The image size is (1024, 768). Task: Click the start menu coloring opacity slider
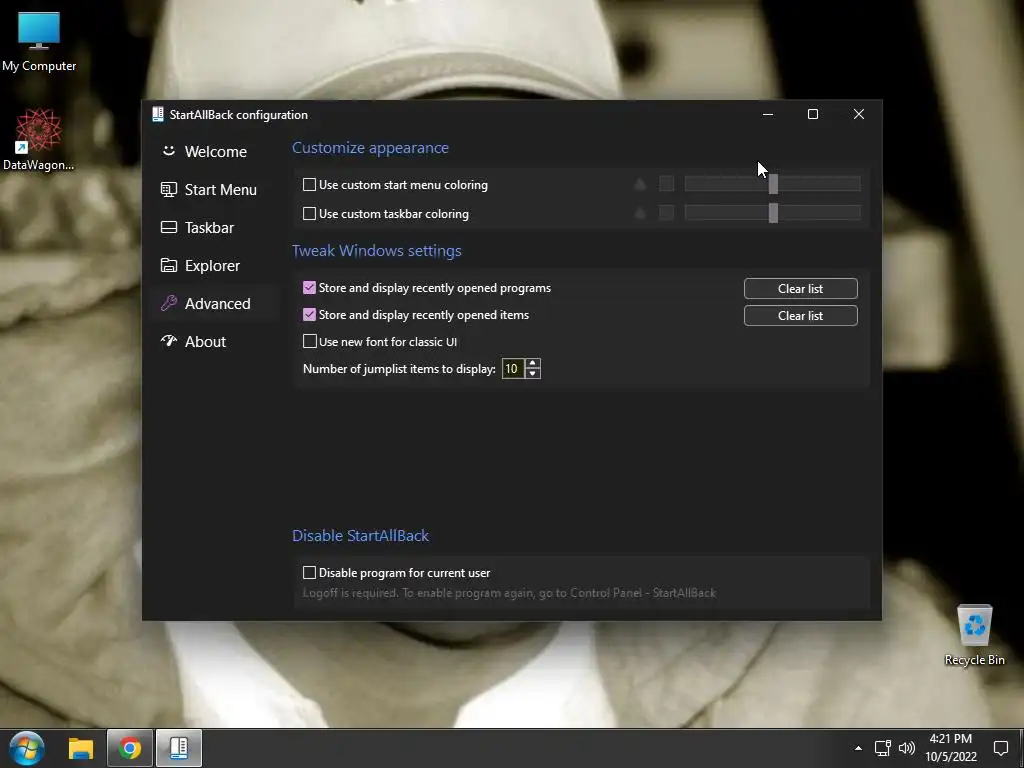[x=773, y=184]
